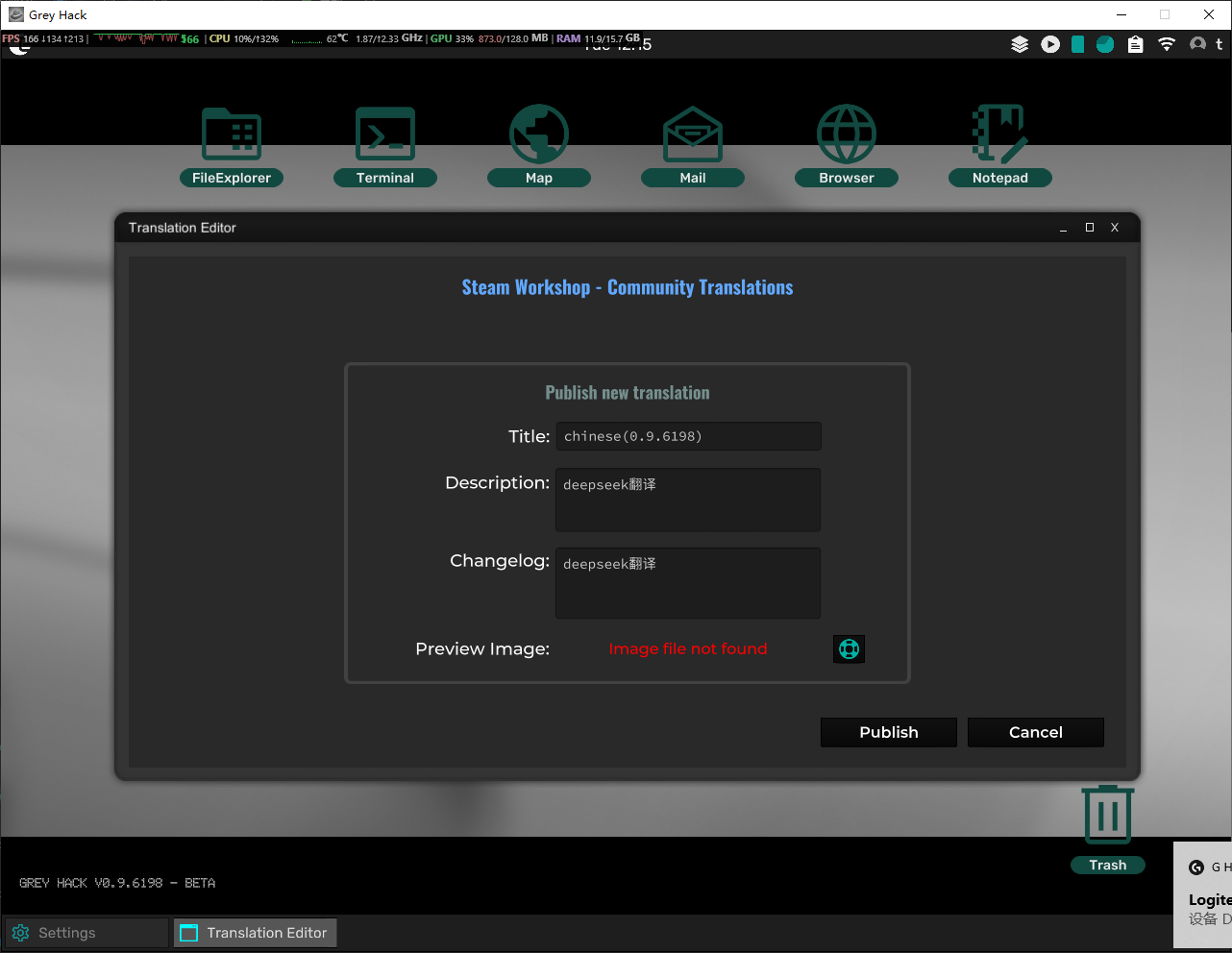Focus the Title input field
The width and height of the screenshot is (1232, 953).
[x=688, y=436]
